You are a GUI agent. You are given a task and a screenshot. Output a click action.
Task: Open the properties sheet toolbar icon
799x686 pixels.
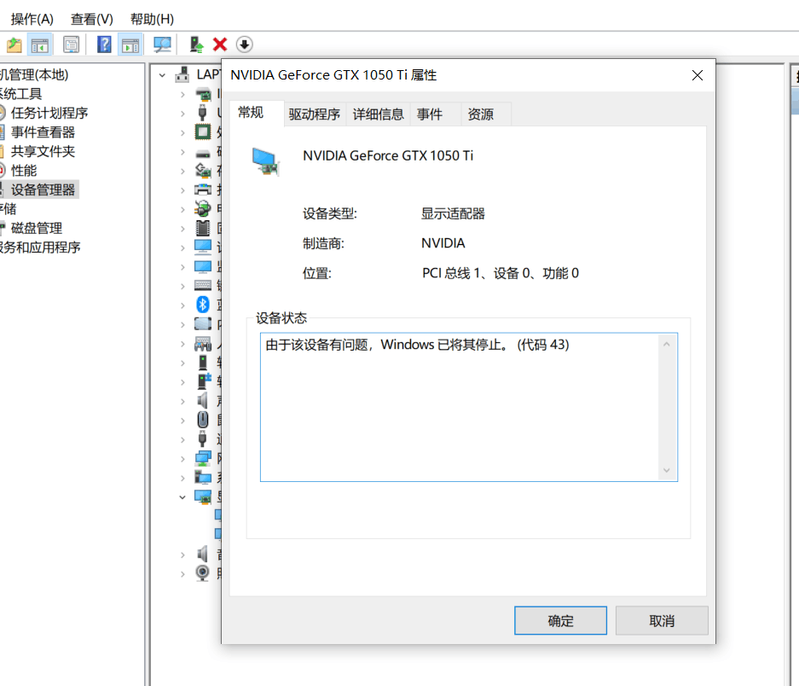tap(71, 45)
